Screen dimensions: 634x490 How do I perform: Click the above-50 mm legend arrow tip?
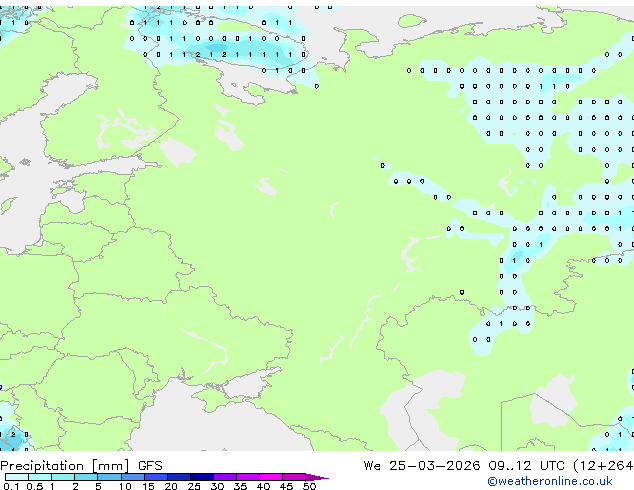317,478
